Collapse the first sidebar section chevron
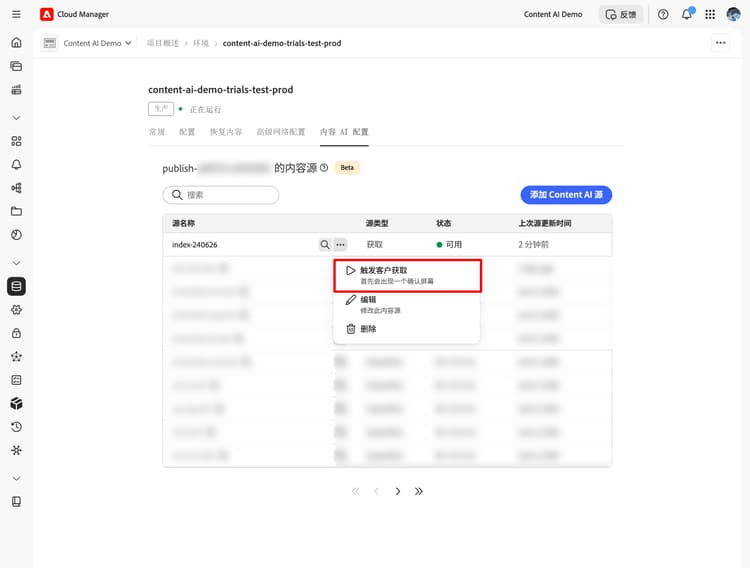Image resolution: width=750 pixels, height=568 pixels. pos(16,118)
